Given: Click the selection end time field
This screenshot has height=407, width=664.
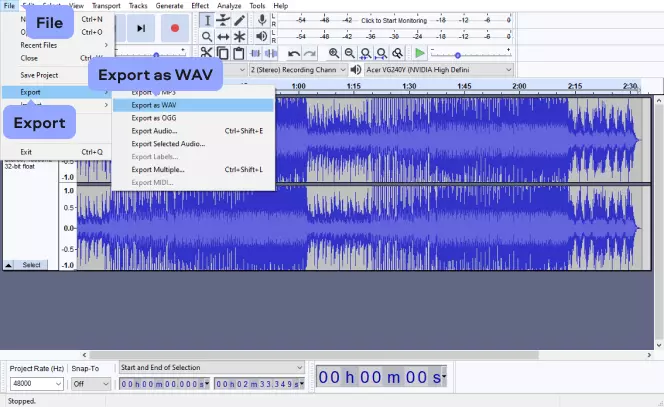Looking at the screenshot, I should point(259,384).
